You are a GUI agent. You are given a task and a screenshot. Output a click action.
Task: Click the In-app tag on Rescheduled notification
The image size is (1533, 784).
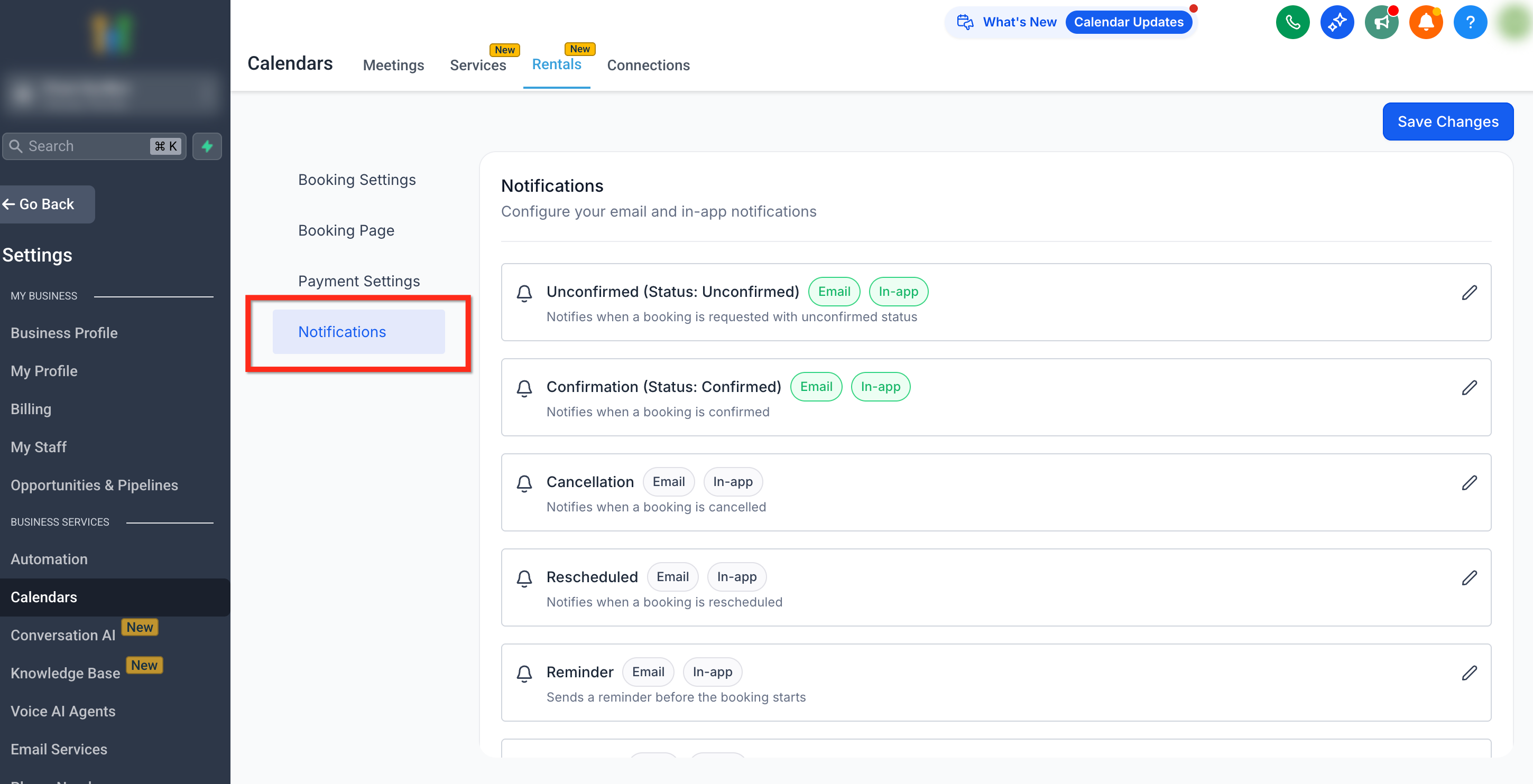(736, 576)
